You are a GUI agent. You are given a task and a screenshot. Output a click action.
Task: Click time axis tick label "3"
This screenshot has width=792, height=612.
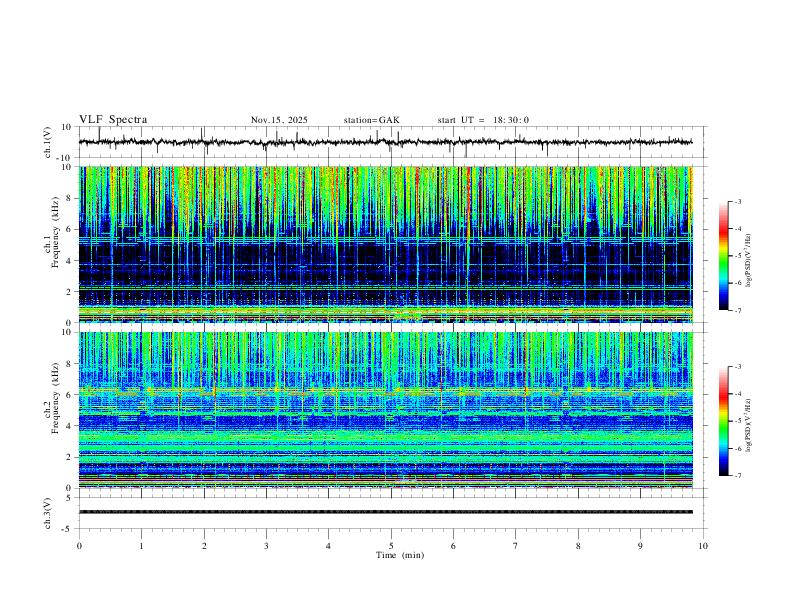point(266,546)
